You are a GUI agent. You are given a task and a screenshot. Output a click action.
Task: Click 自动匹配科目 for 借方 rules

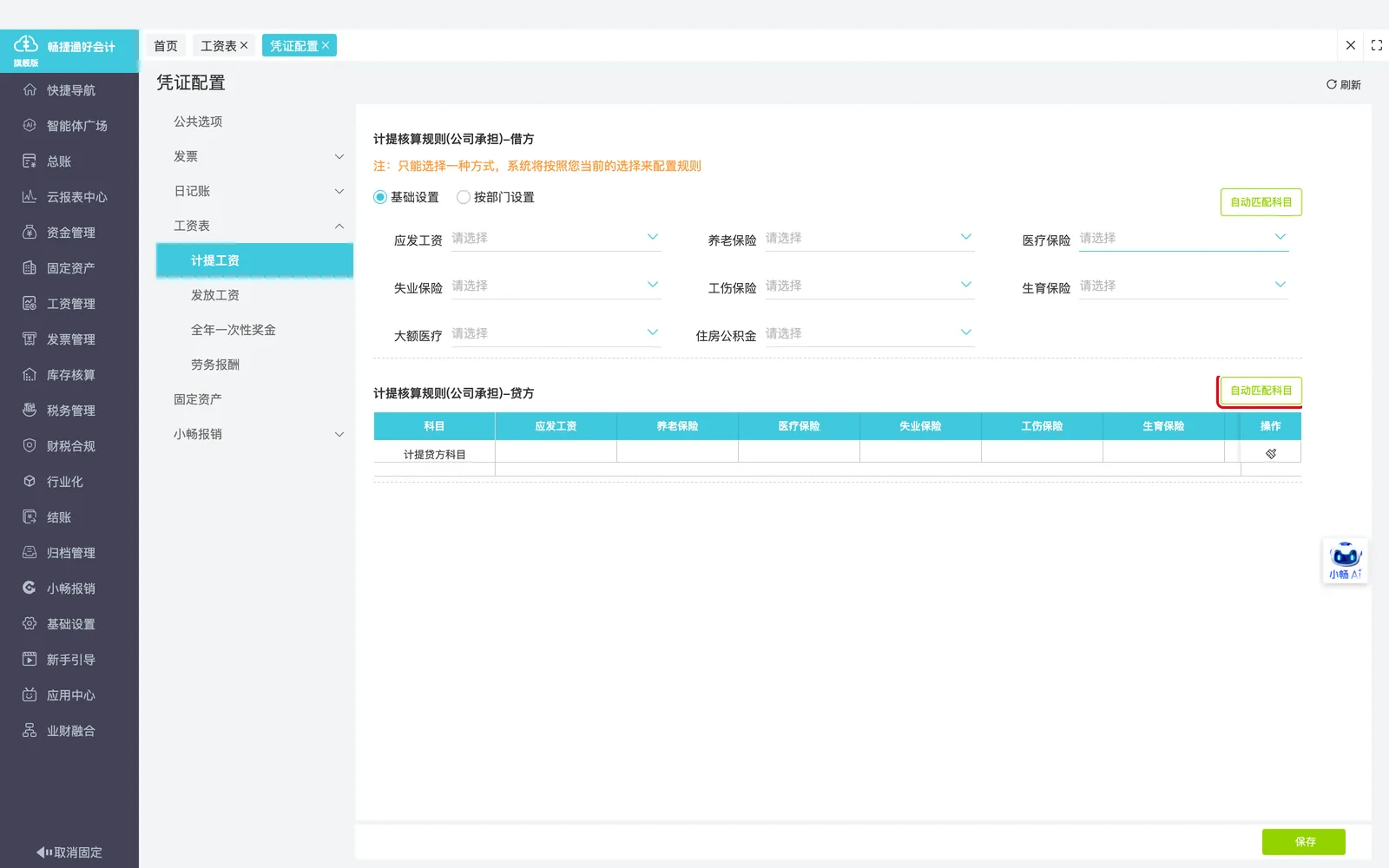1261,202
